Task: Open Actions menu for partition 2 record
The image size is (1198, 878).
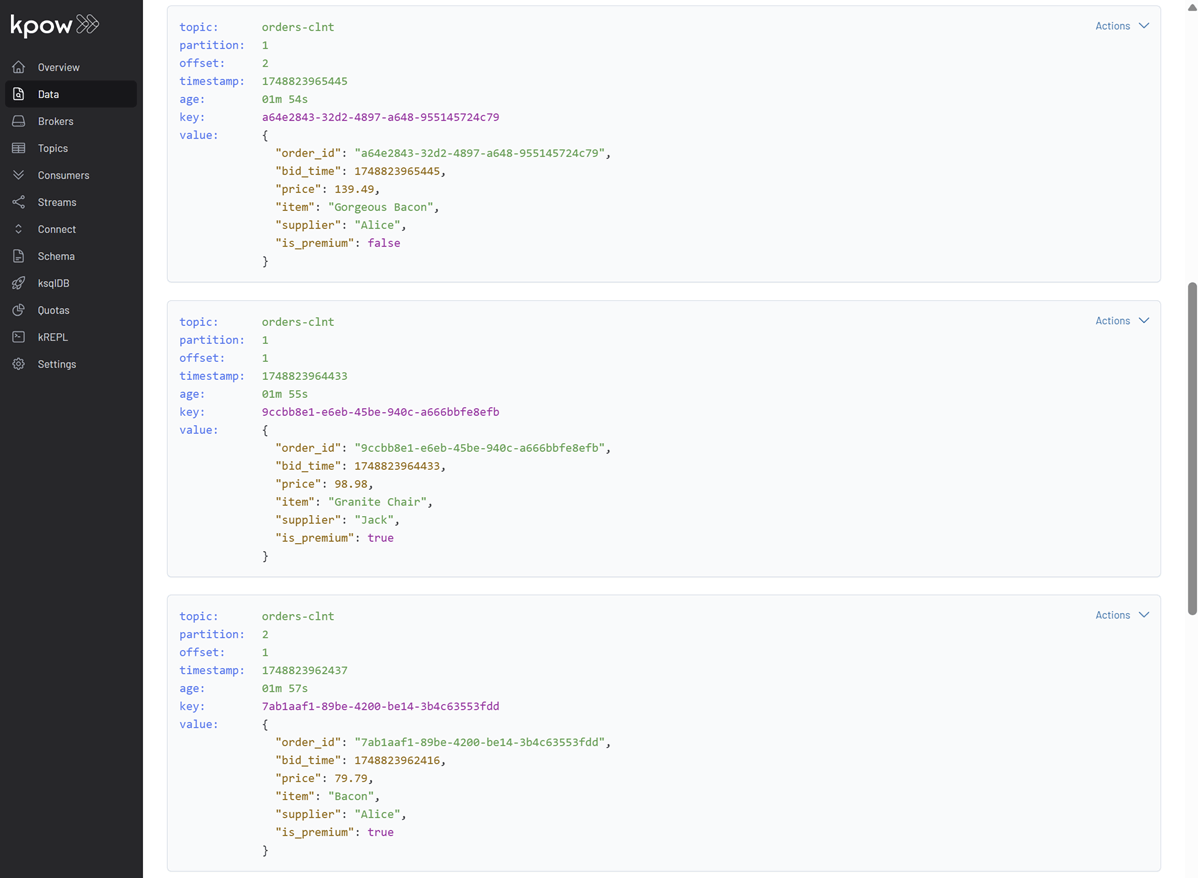Action: pos(1121,615)
